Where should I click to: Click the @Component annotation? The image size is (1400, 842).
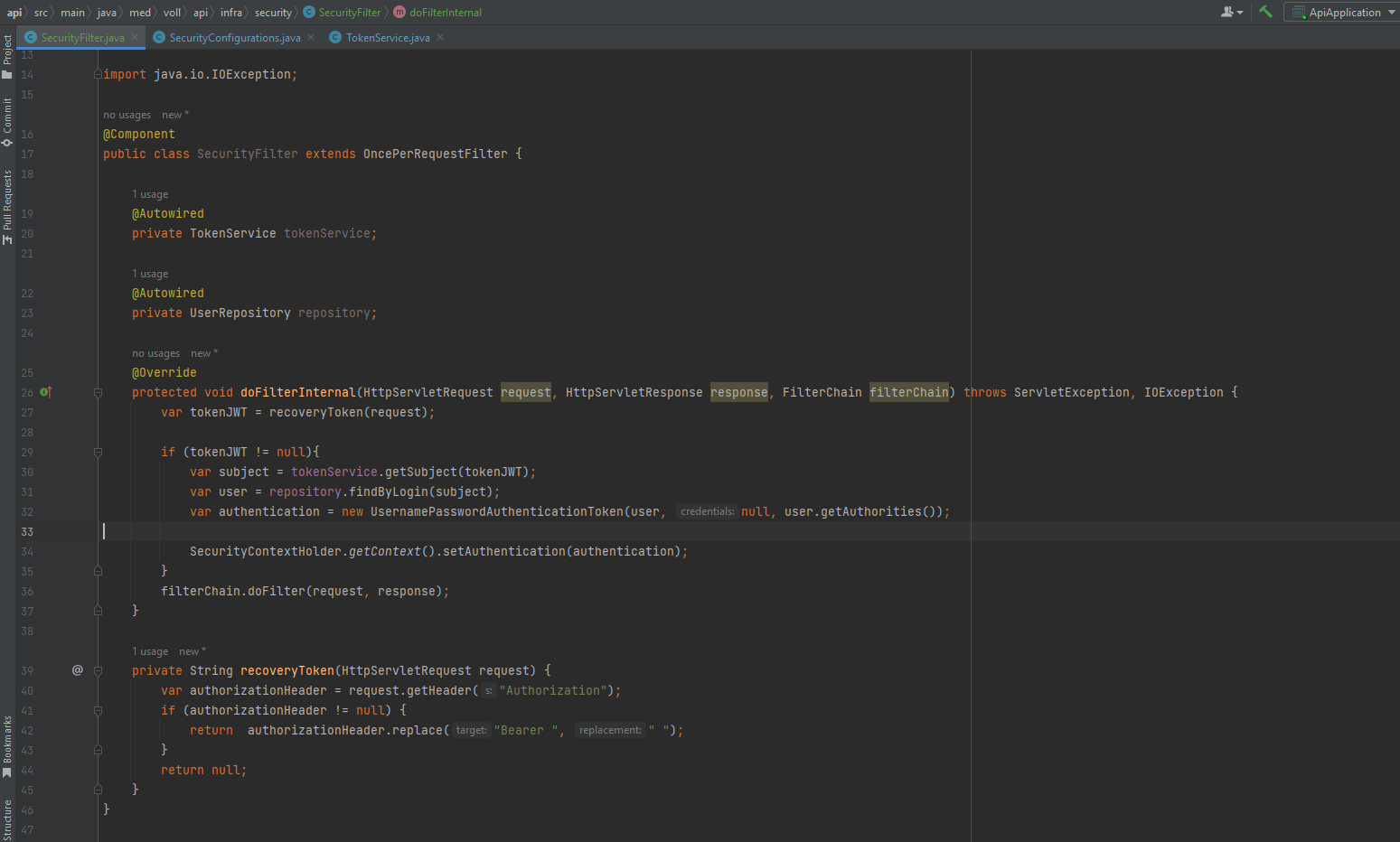139,134
